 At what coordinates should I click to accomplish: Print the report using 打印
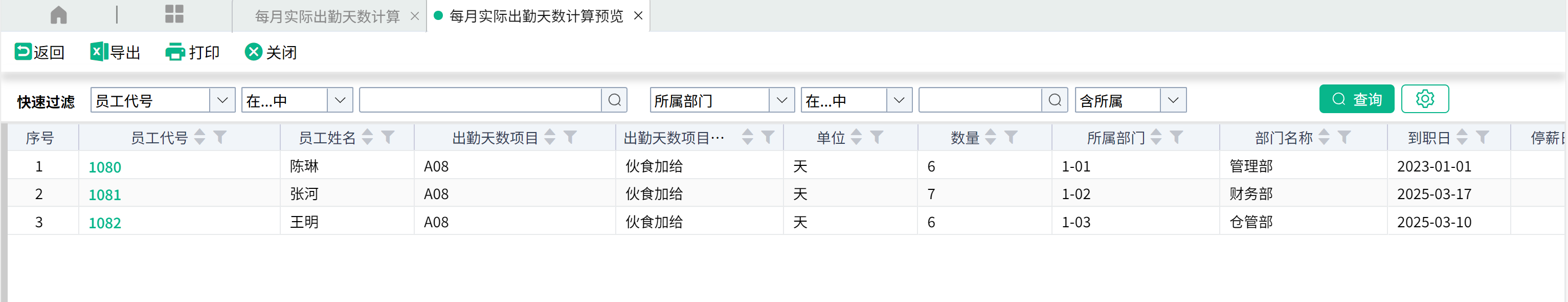[x=192, y=52]
